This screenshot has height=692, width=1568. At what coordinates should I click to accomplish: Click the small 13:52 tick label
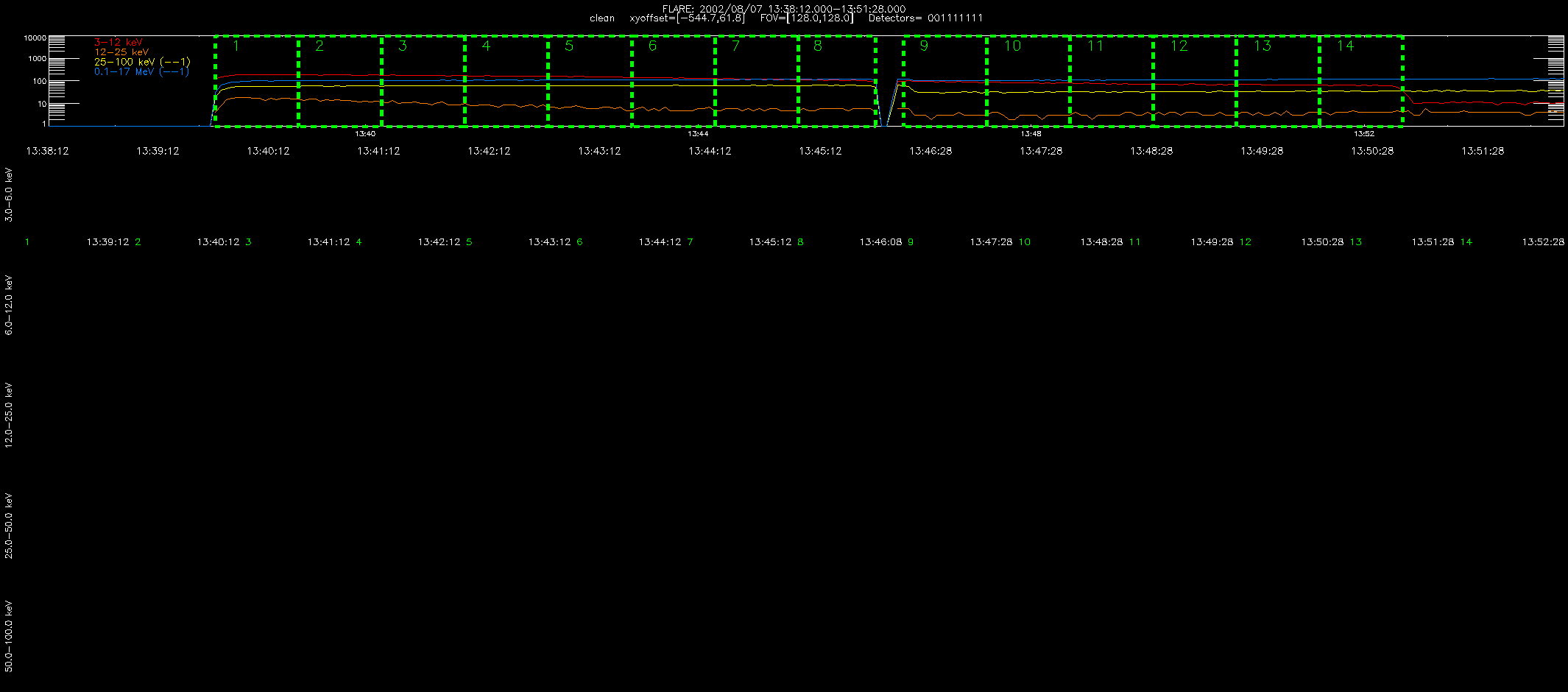click(1364, 134)
